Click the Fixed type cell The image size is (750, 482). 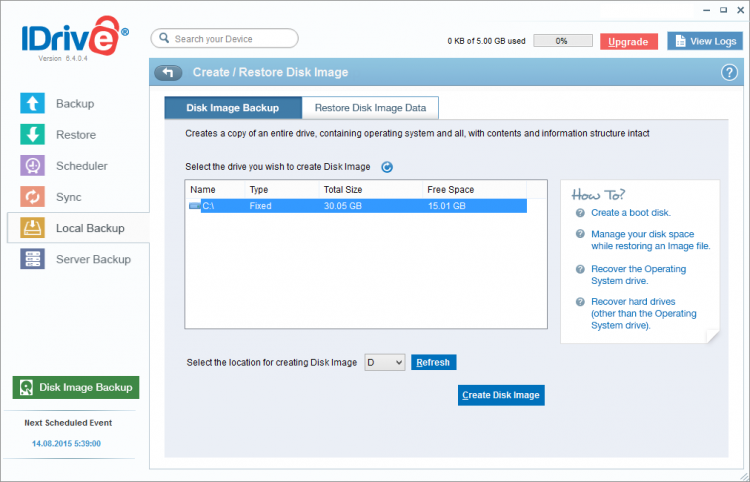(x=260, y=206)
